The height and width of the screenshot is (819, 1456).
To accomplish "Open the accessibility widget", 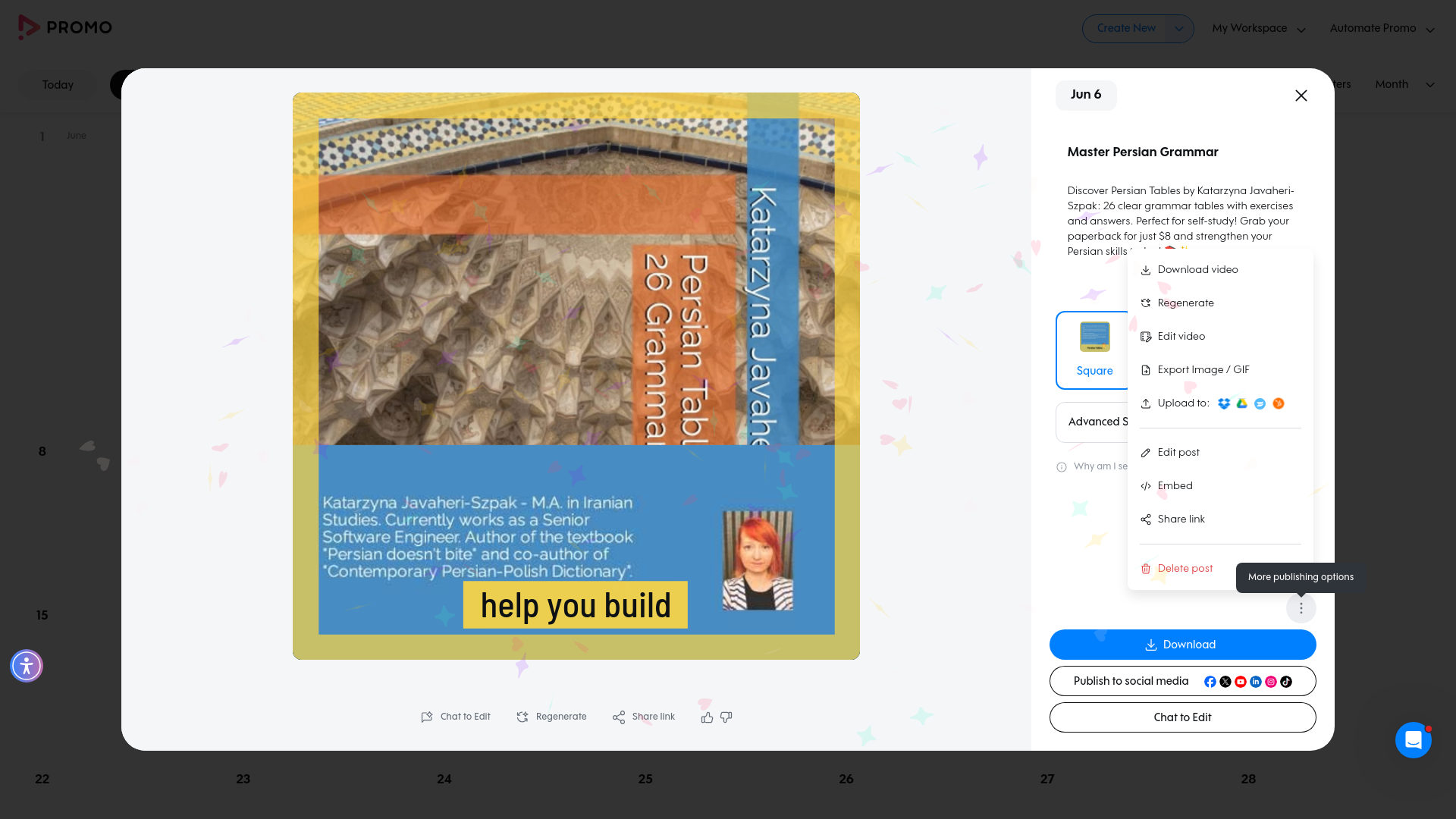I will coord(27,666).
